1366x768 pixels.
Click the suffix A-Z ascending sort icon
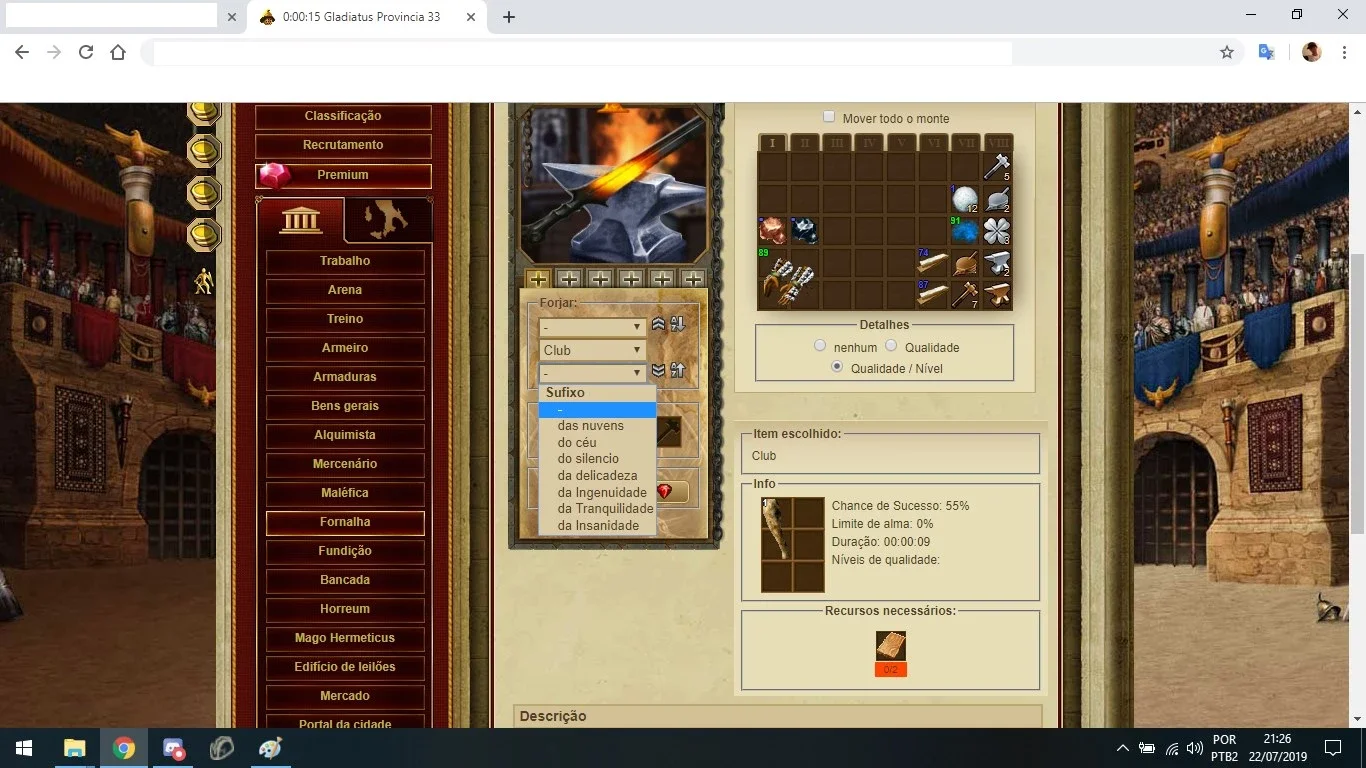pyautogui.click(x=677, y=370)
